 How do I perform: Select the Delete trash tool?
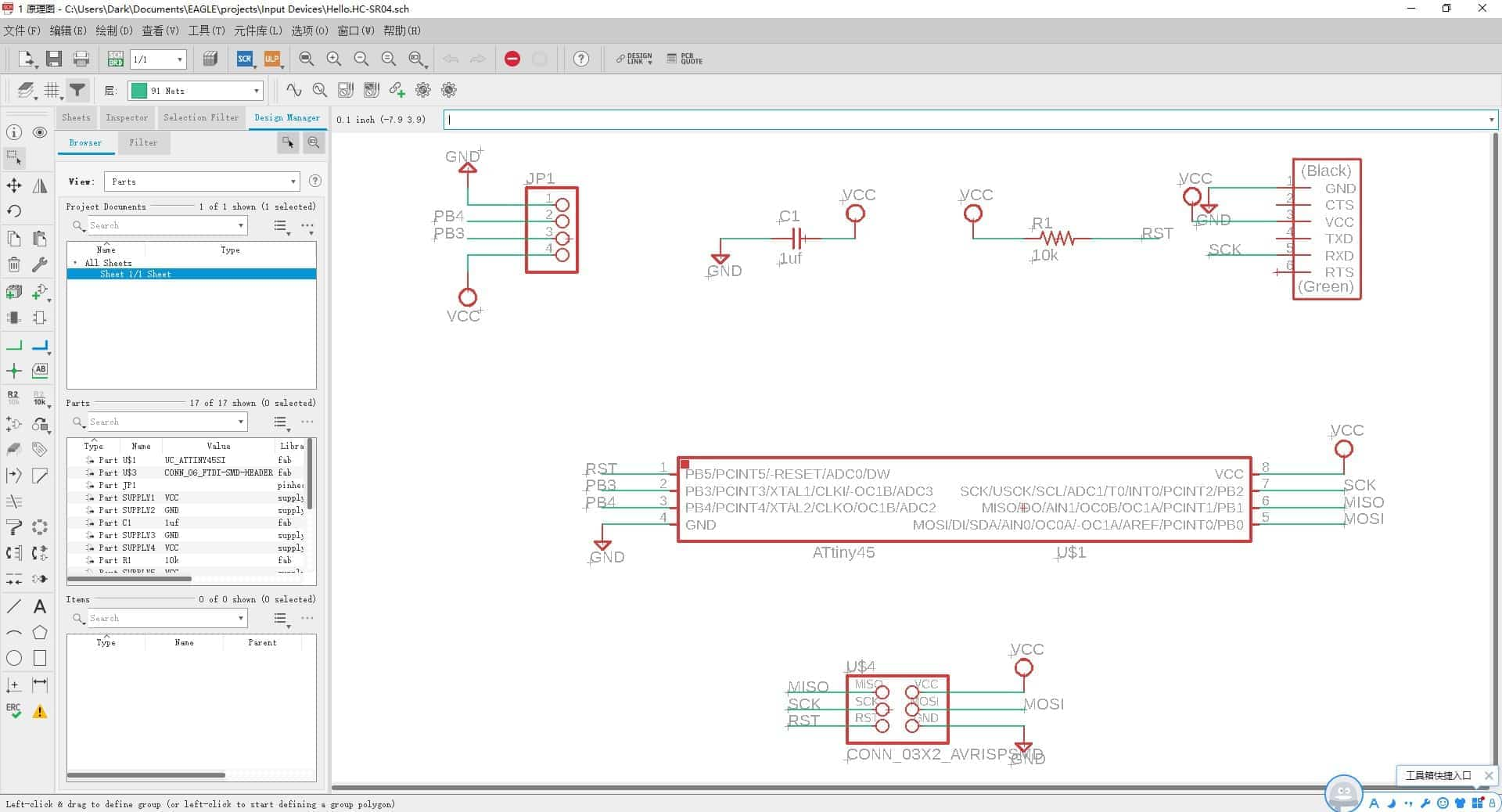pos(14,264)
